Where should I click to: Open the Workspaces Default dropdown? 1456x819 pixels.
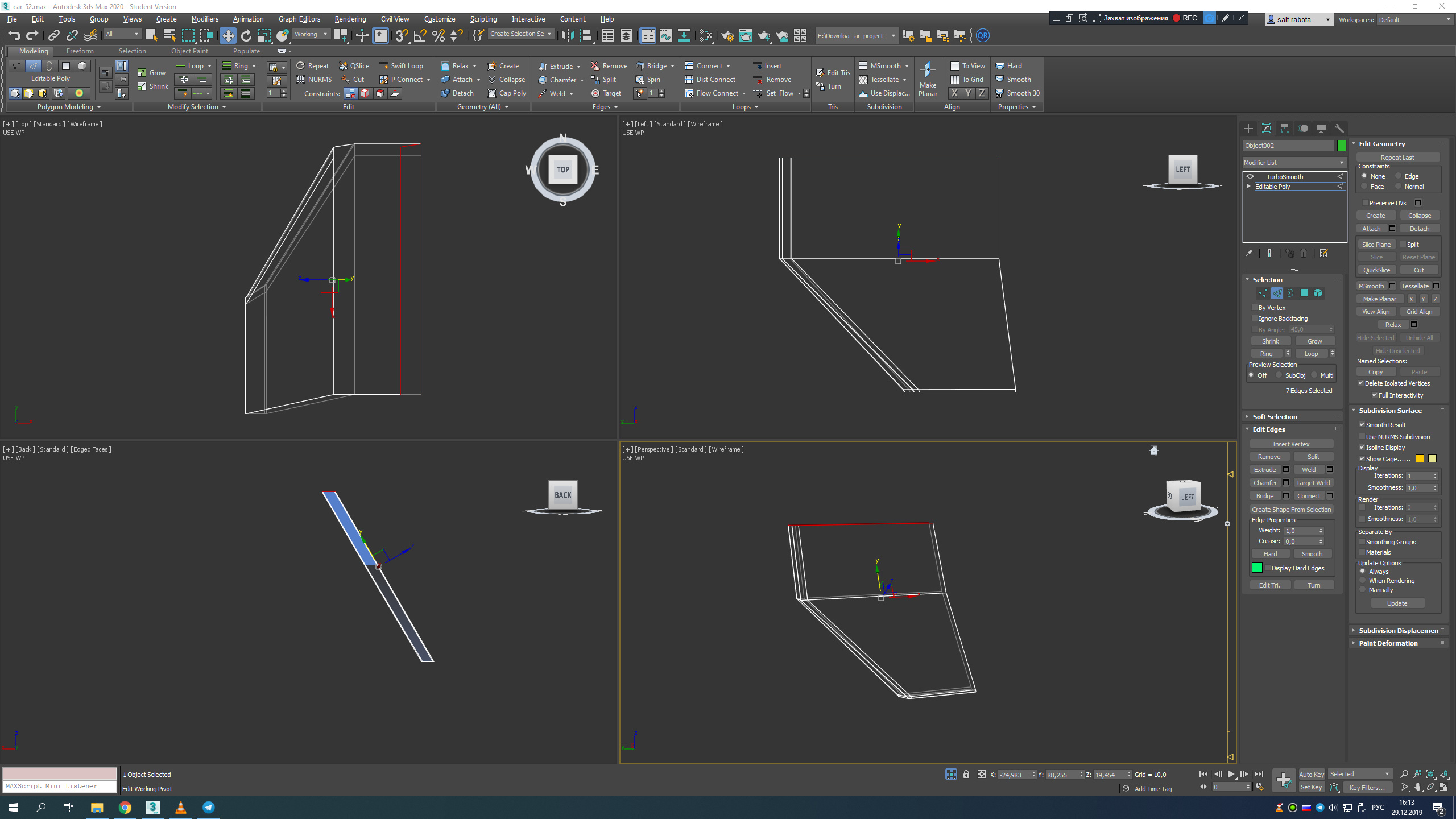[x=1414, y=20]
